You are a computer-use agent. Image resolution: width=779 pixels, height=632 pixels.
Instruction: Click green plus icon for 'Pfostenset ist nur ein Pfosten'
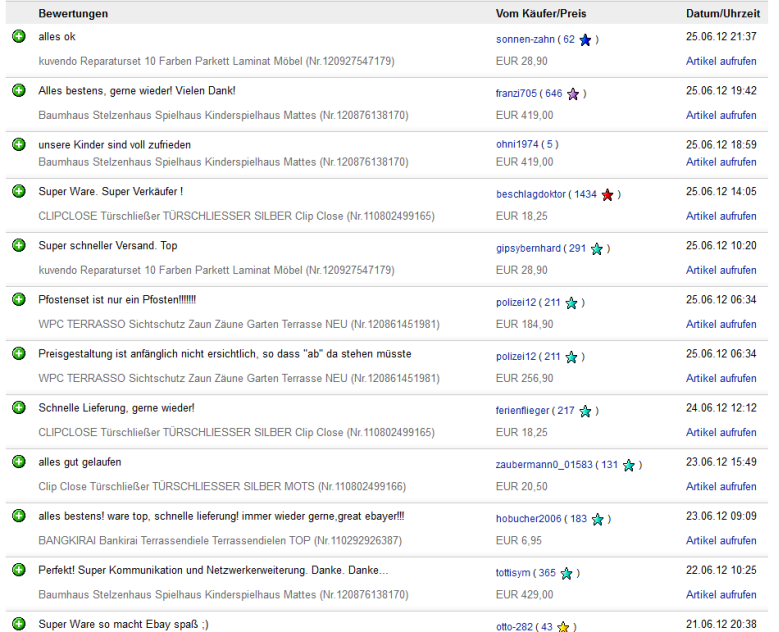[19, 300]
